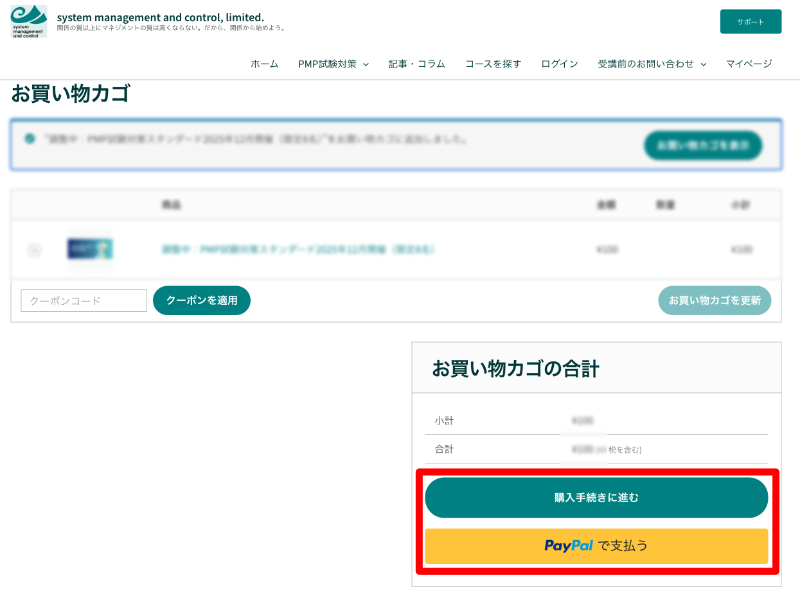Click the green checkmark icon in notification
This screenshot has width=800, height=616.
31,139
